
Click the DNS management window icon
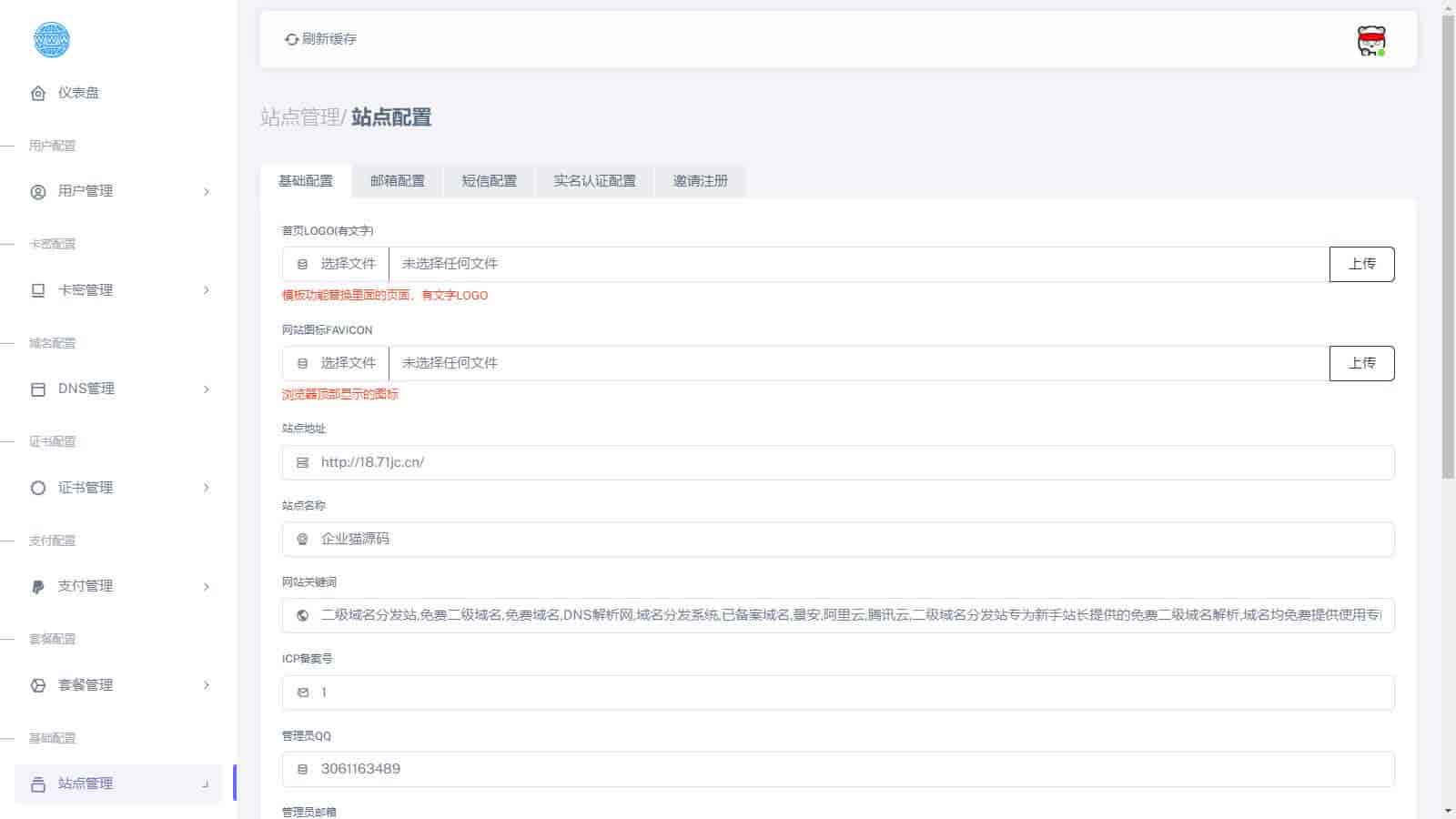click(x=38, y=389)
